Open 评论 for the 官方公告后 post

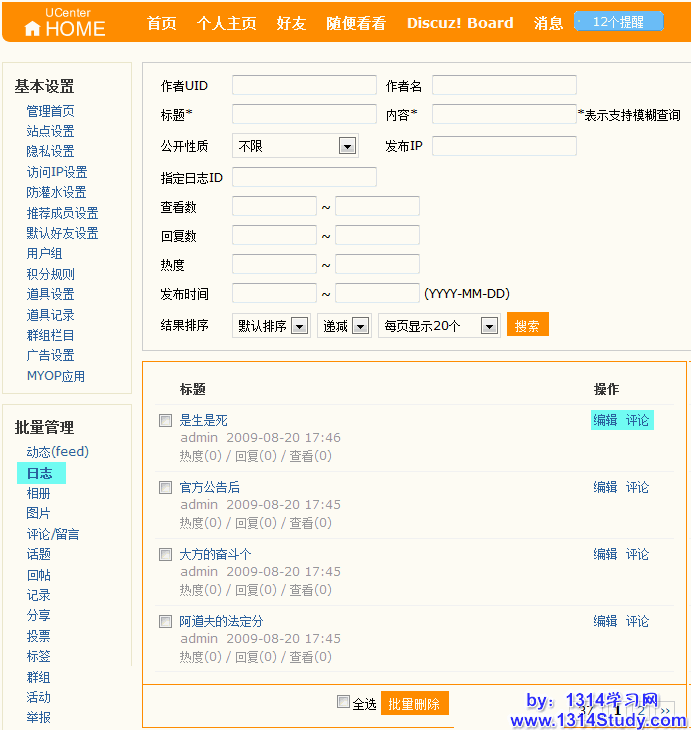pyautogui.click(x=637, y=487)
